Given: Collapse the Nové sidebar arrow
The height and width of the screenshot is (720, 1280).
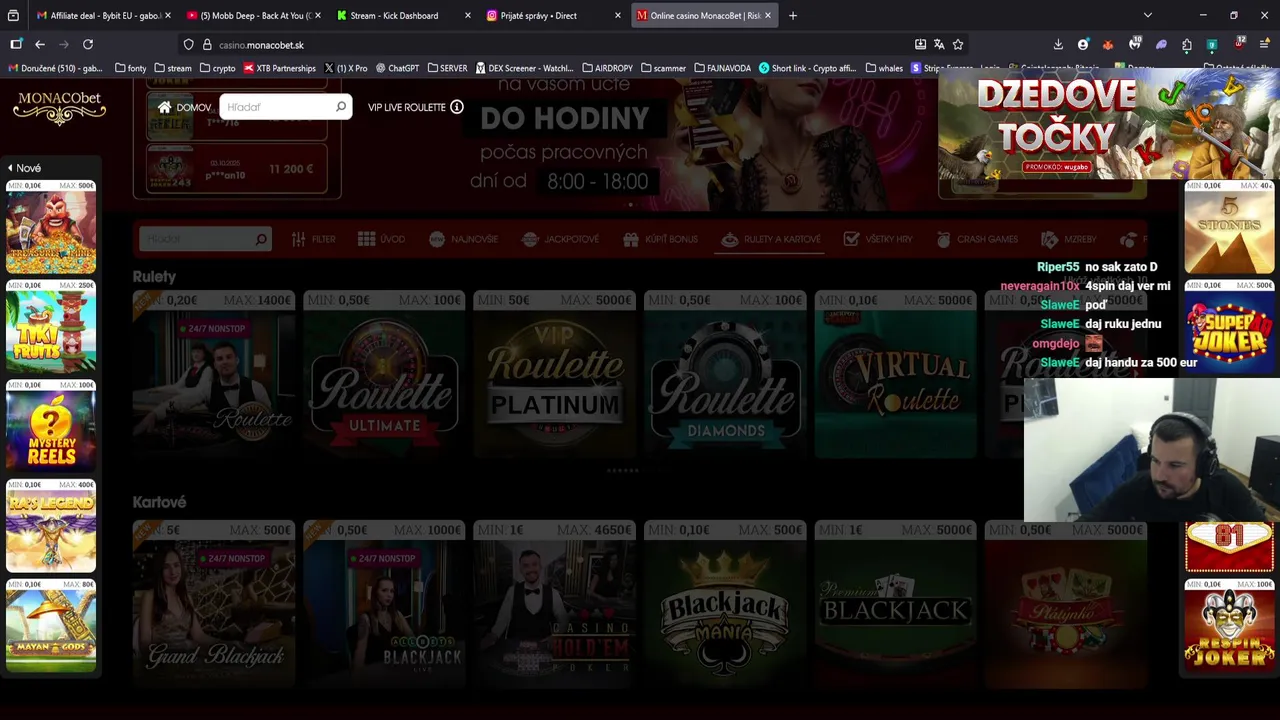Looking at the screenshot, I should (10, 168).
